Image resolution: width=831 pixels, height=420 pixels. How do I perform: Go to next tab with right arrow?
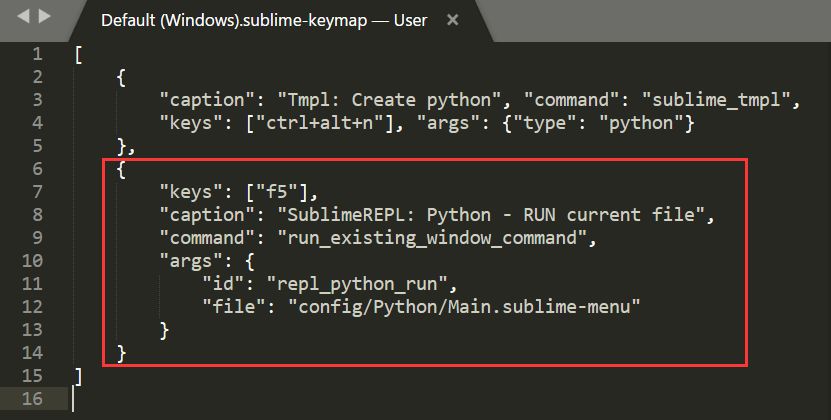[x=45, y=16]
